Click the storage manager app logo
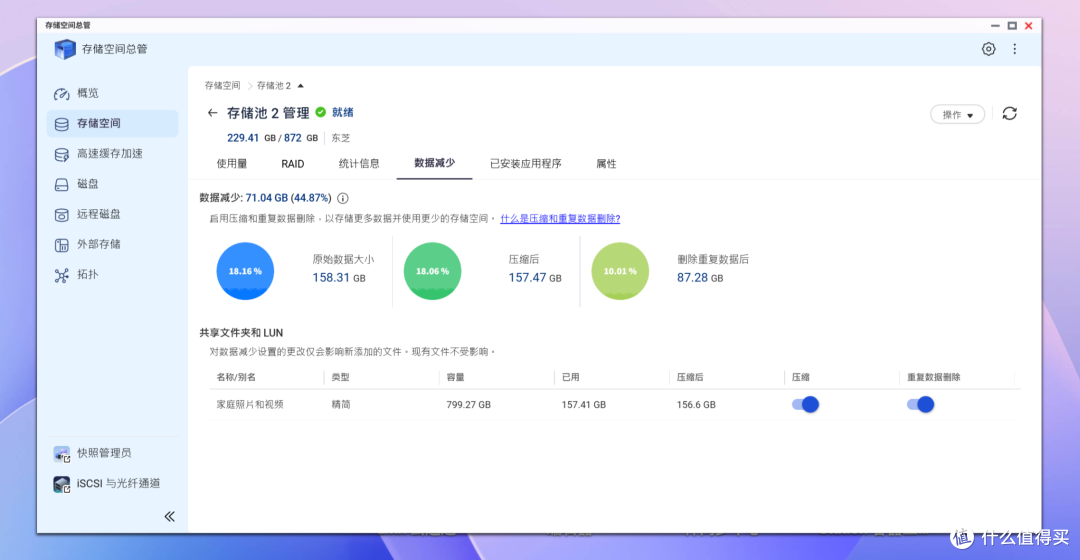Image resolution: width=1080 pixels, height=560 pixels. coord(65,49)
